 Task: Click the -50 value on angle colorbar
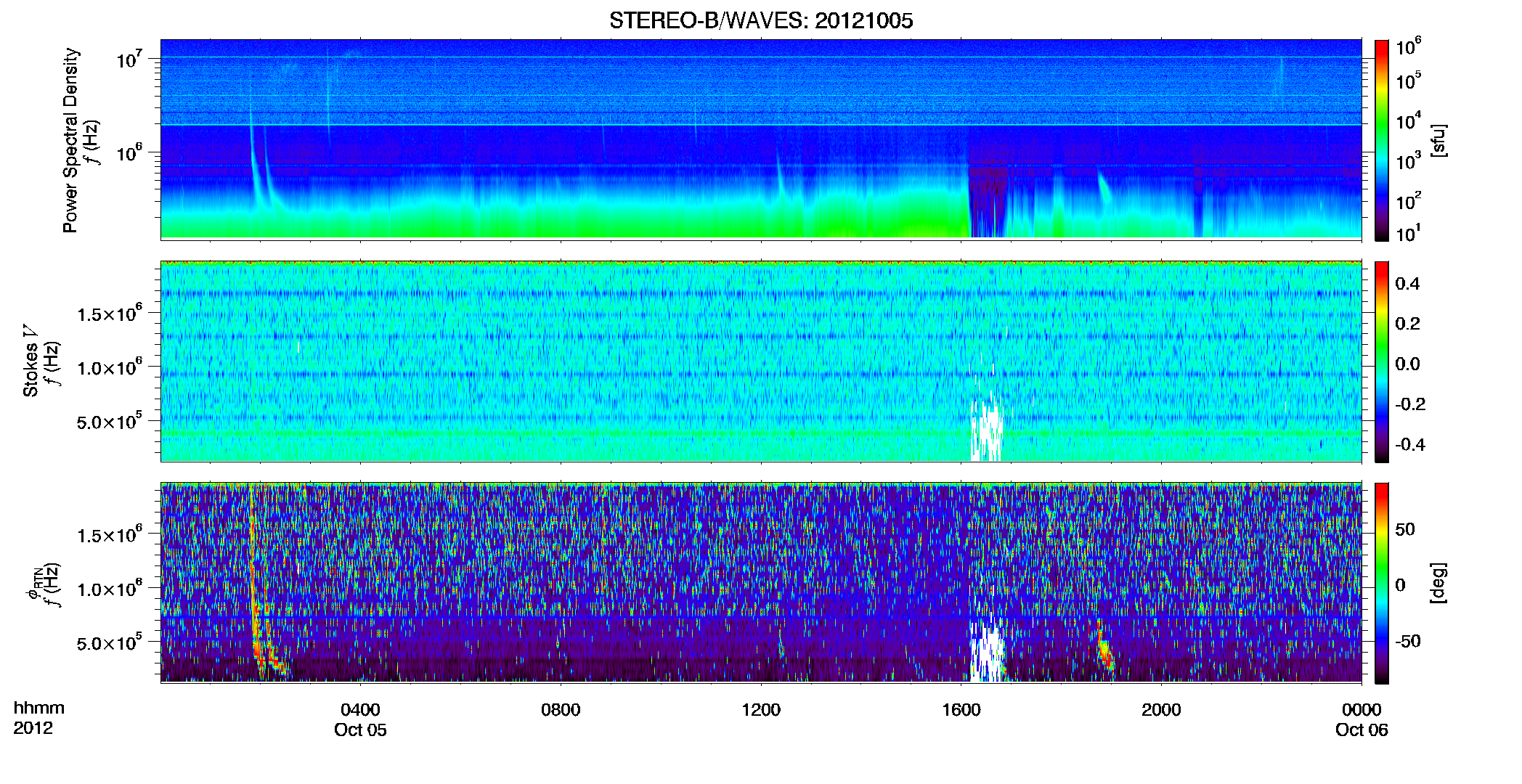tap(1407, 641)
